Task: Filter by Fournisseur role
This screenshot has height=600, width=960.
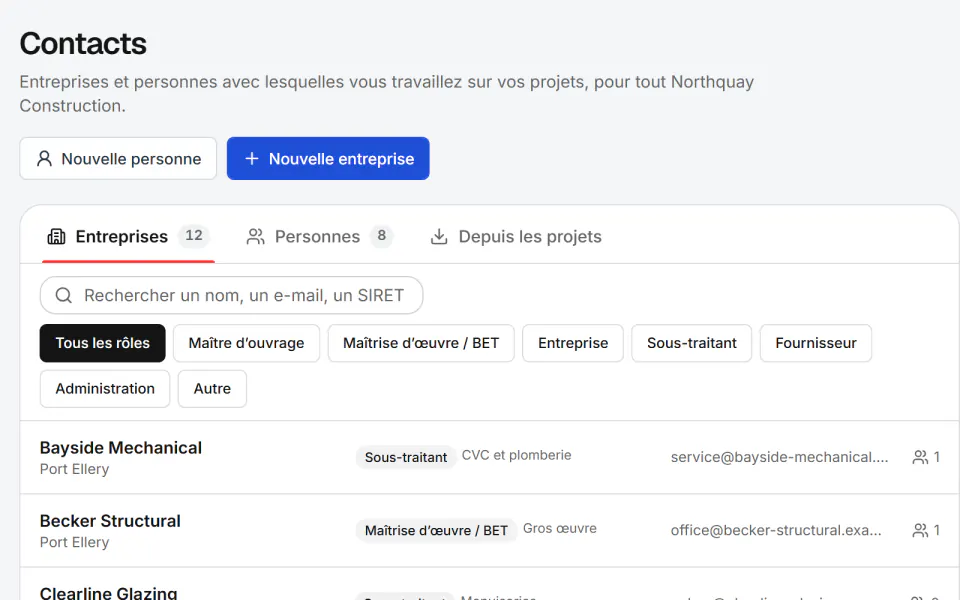Action: 816,343
